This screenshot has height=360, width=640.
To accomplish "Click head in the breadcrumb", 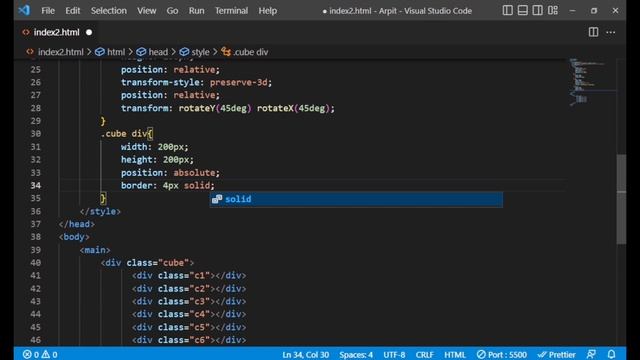I will [x=158, y=52].
